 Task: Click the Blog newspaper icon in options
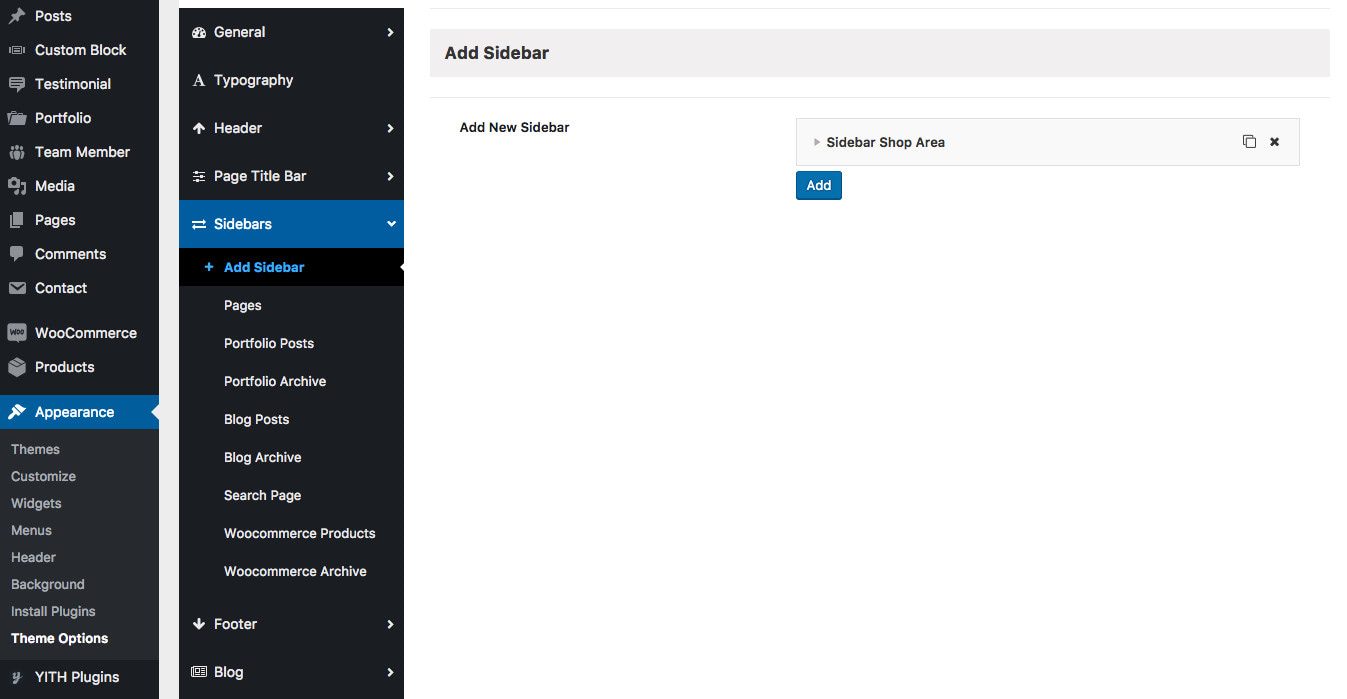click(199, 672)
